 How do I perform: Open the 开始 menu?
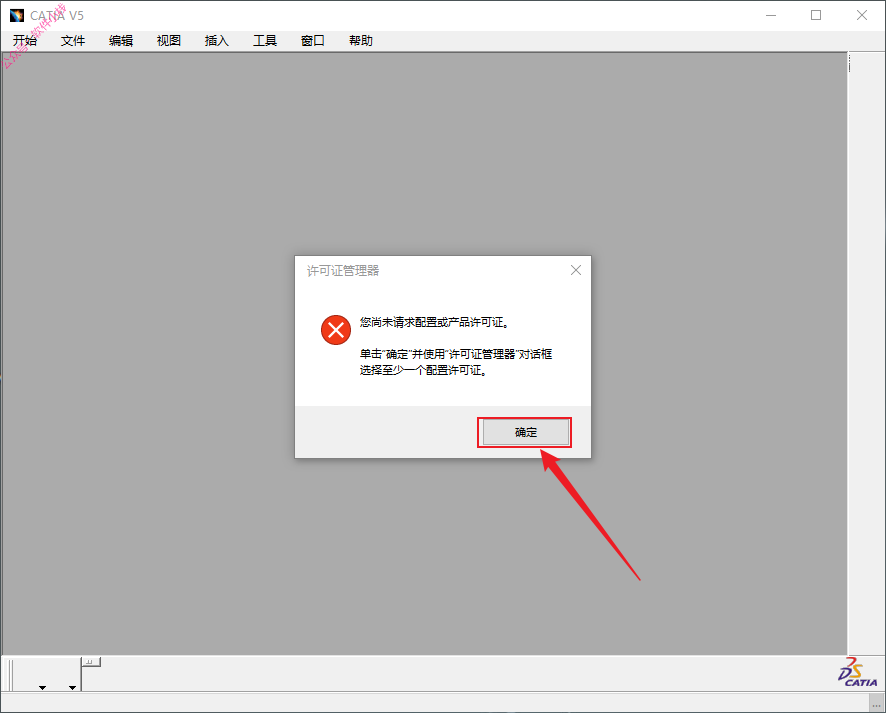pos(25,41)
